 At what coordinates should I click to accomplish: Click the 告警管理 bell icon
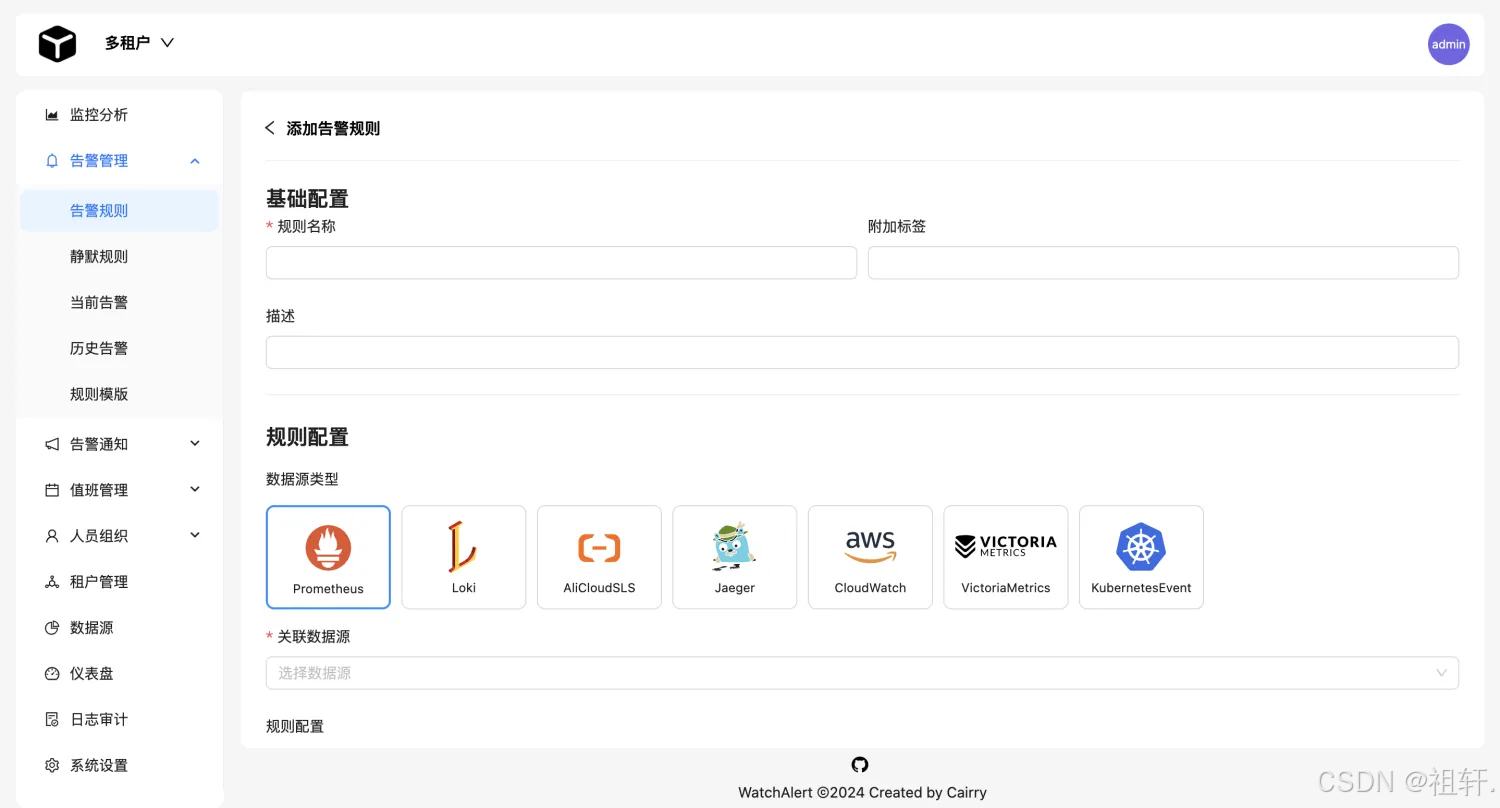pos(52,161)
